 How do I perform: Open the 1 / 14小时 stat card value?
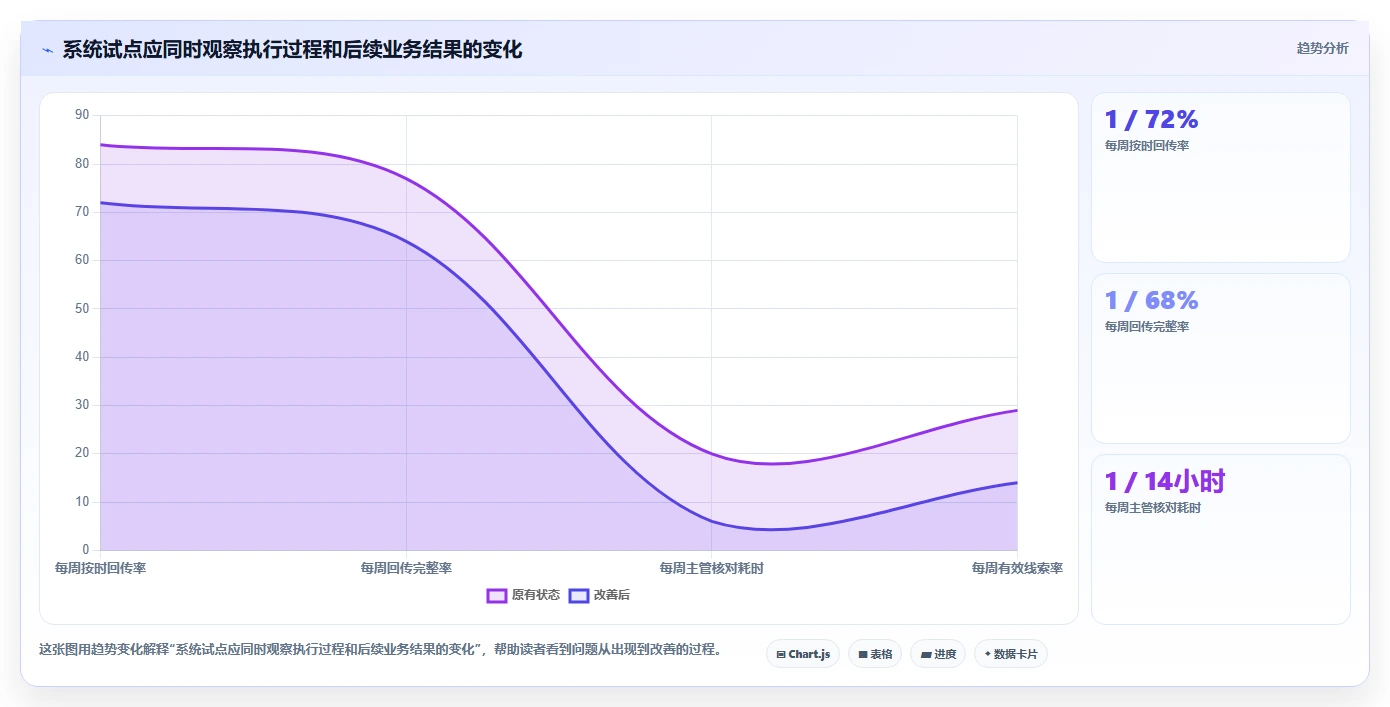point(1165,482)
